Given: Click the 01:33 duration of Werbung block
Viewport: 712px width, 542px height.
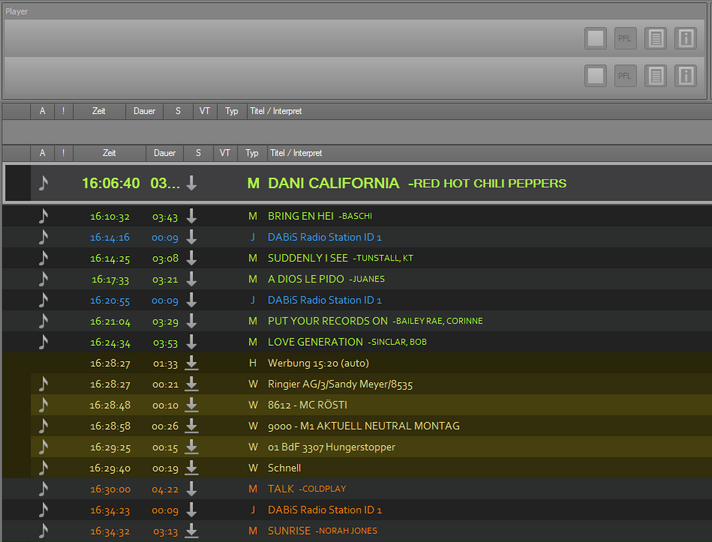Looking at the screenshot, I should pos(165,363).
